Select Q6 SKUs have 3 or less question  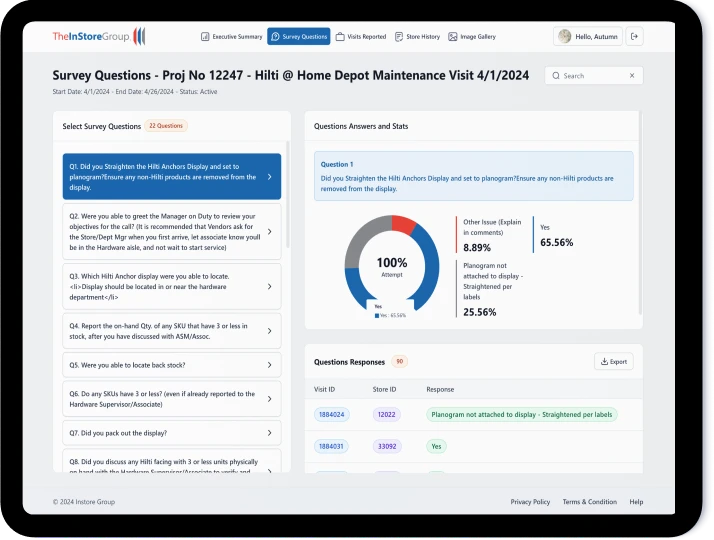pos(172,399)
